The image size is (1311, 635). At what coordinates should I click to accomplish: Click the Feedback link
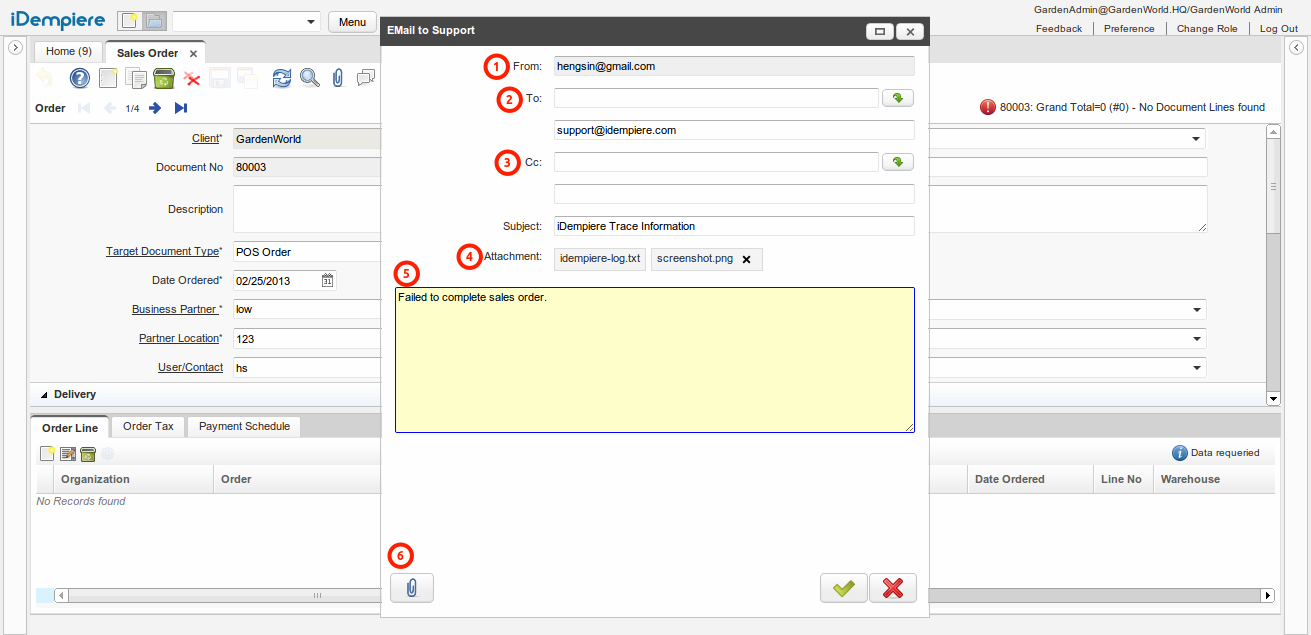click(1058, 28)
